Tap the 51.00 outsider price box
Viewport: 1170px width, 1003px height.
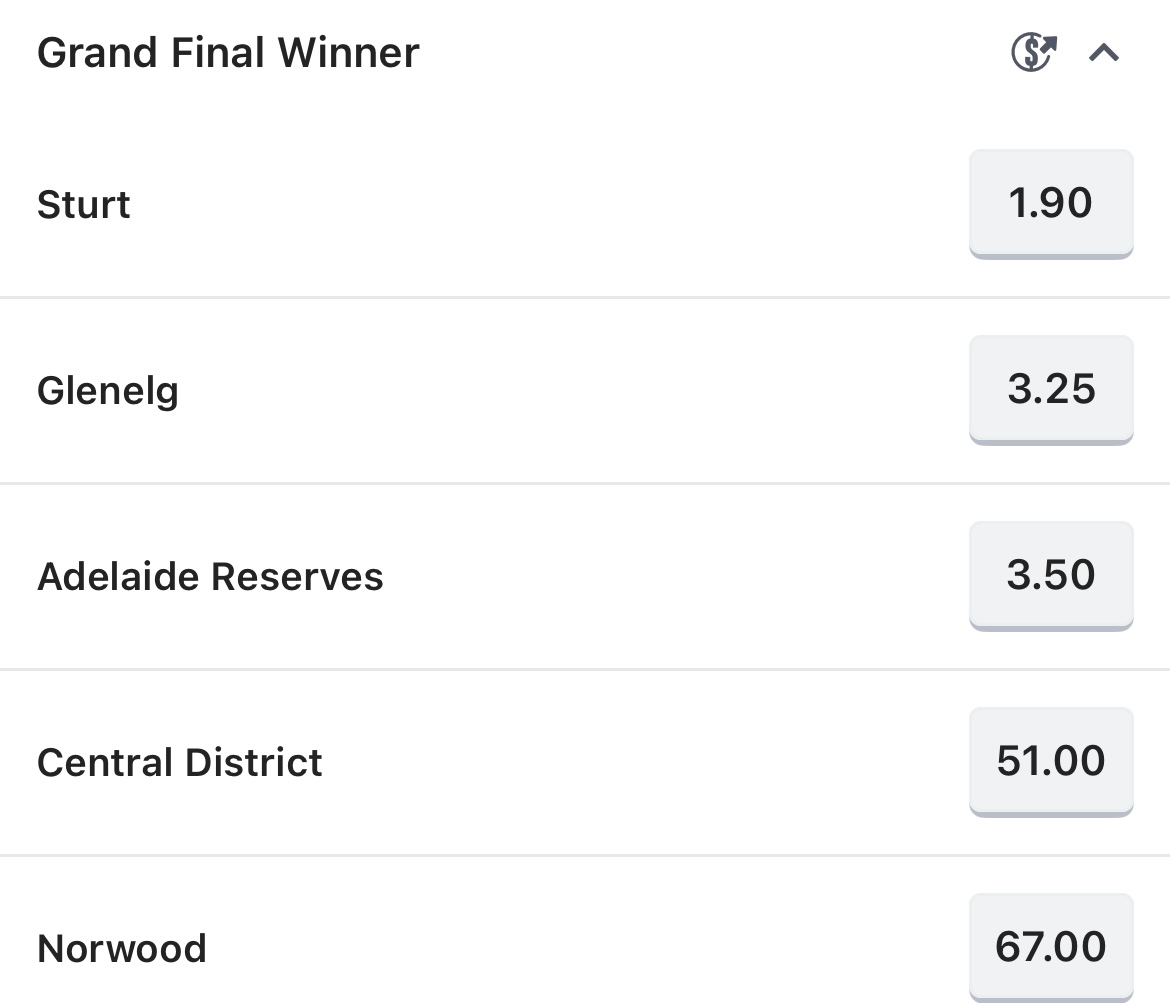click(1051, 761)
